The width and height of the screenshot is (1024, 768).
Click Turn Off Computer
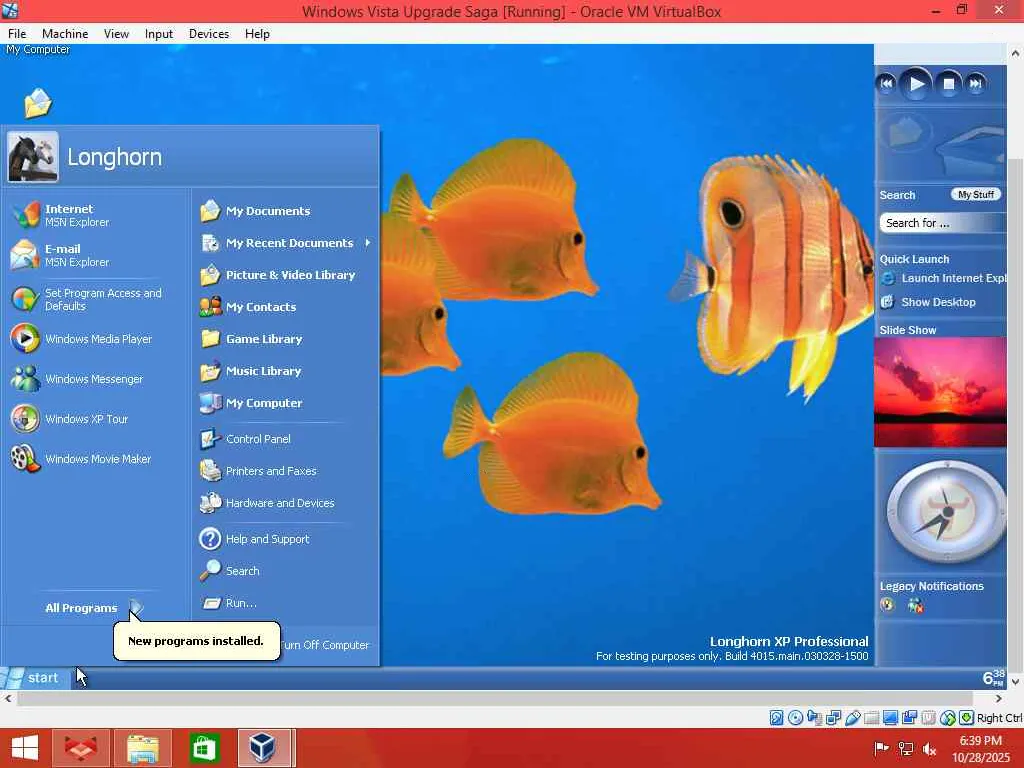pyautogui.click(x=326, y=645)
